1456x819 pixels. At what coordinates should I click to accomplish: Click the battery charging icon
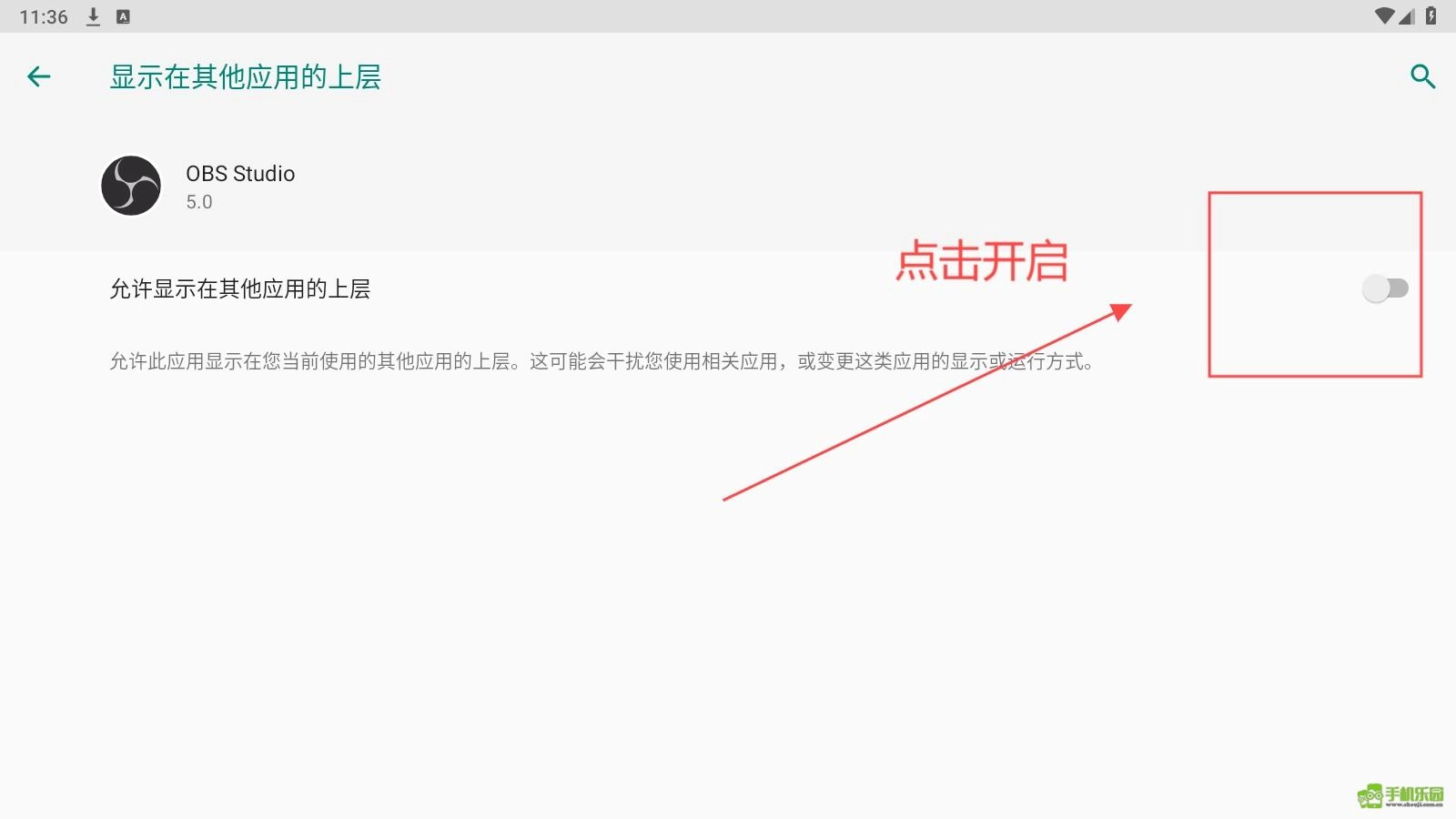[1431, 15]
